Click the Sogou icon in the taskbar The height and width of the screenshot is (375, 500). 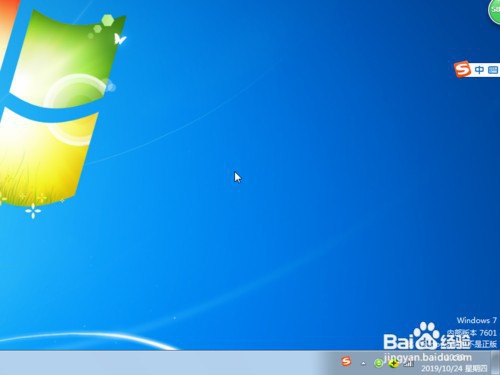[346, 361]
